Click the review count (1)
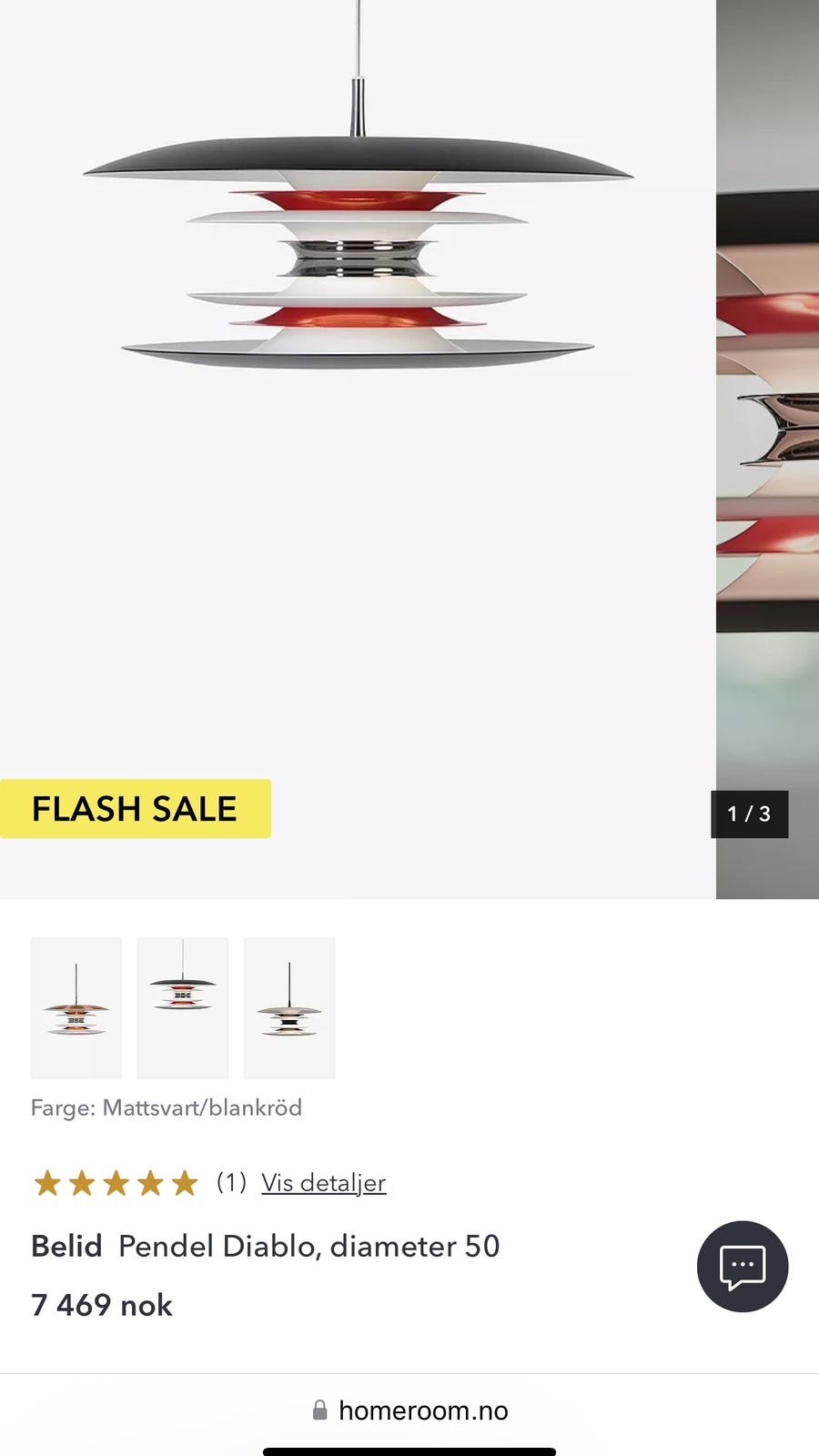 231,1182
